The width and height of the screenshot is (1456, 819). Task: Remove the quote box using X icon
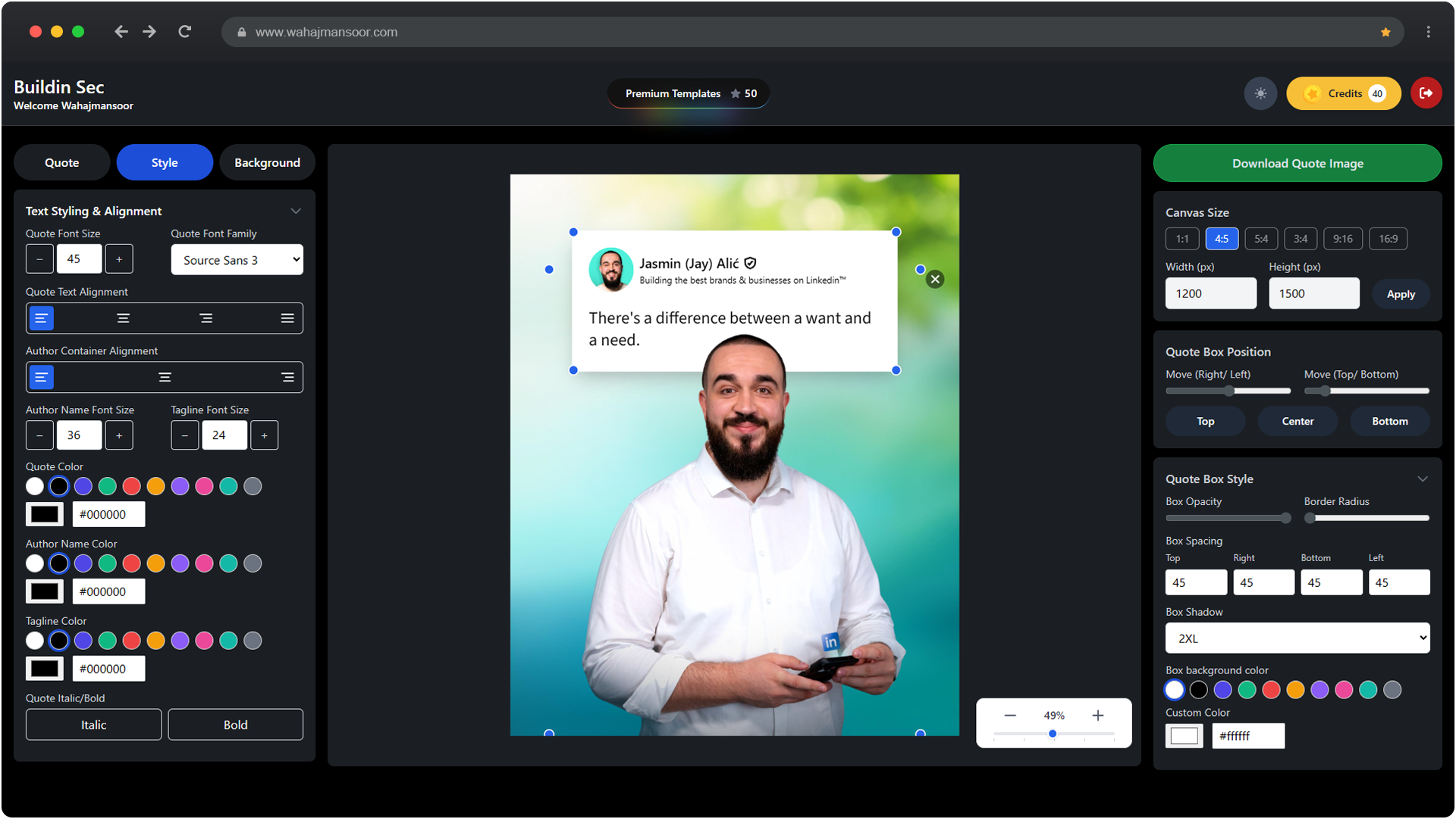(935, 279)
